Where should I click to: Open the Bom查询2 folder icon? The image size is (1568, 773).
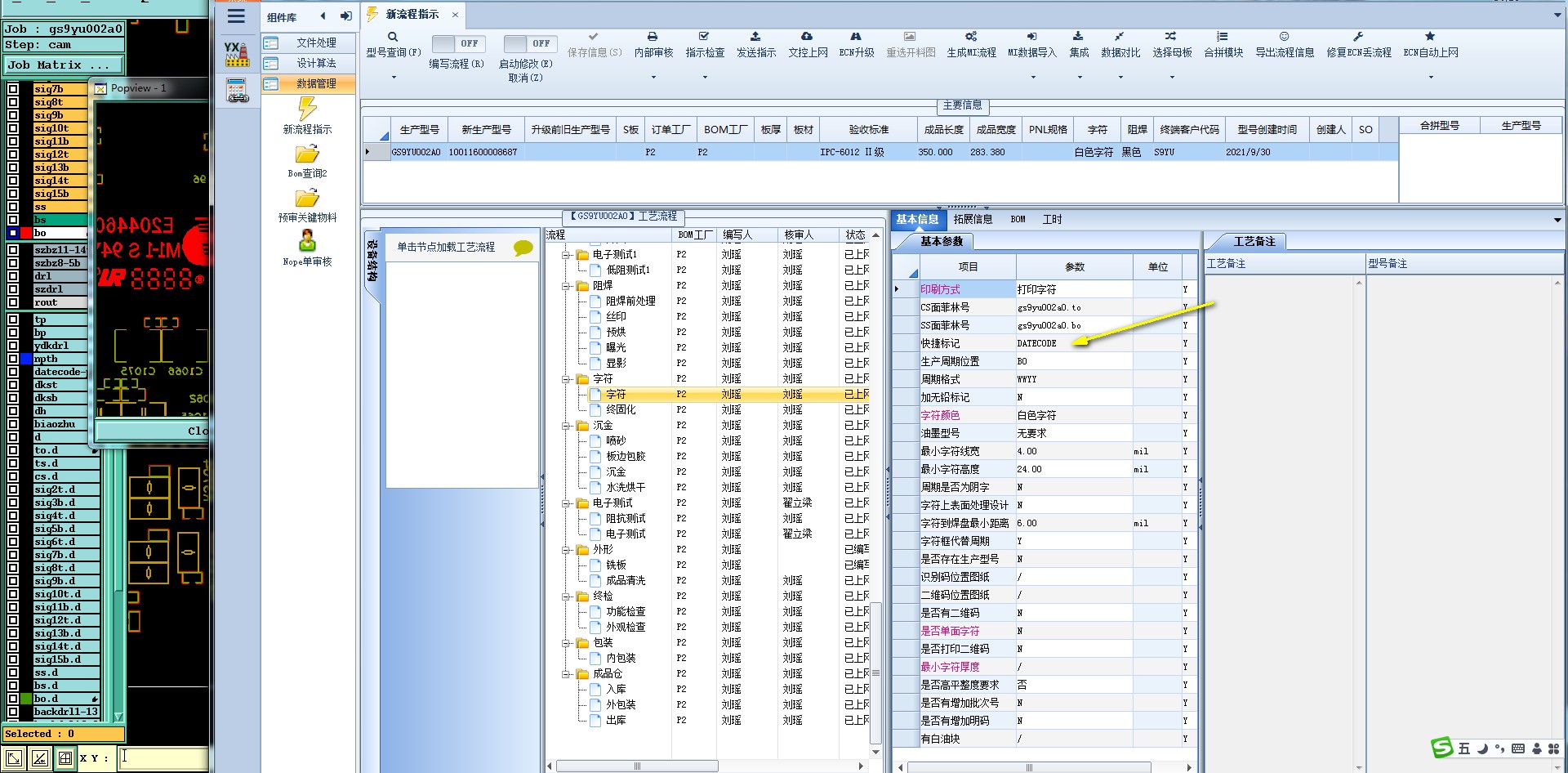pos(307,154)
